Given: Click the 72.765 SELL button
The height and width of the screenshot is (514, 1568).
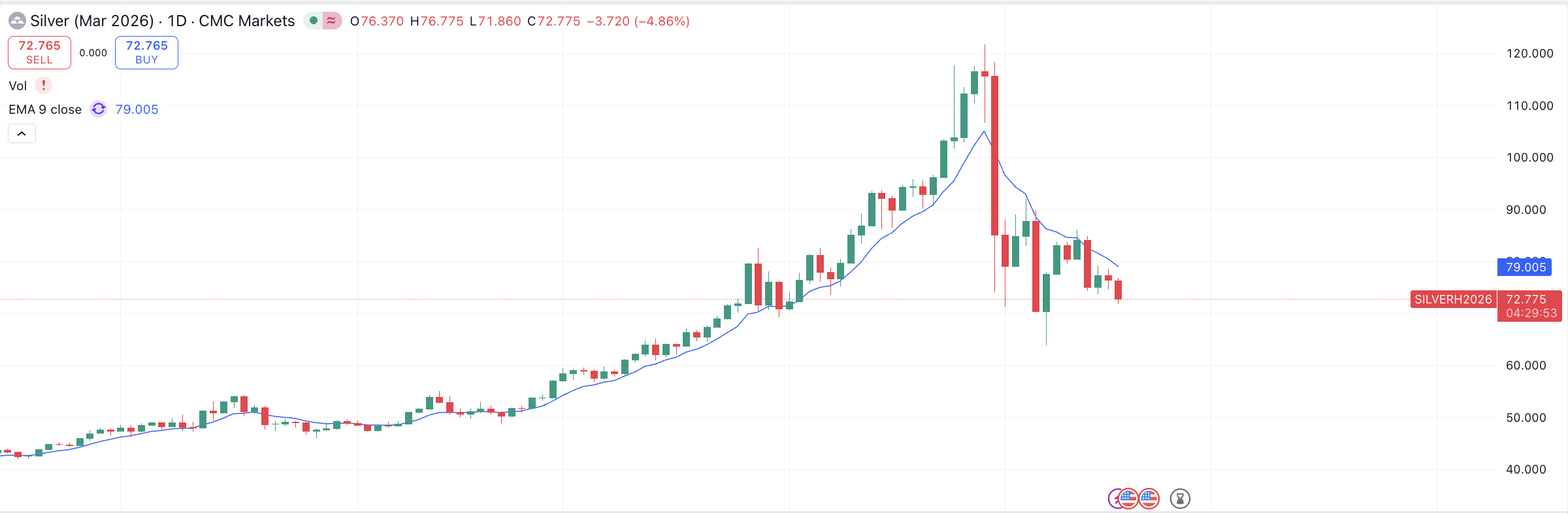Looking at the screenshot, I should [39, 52].
